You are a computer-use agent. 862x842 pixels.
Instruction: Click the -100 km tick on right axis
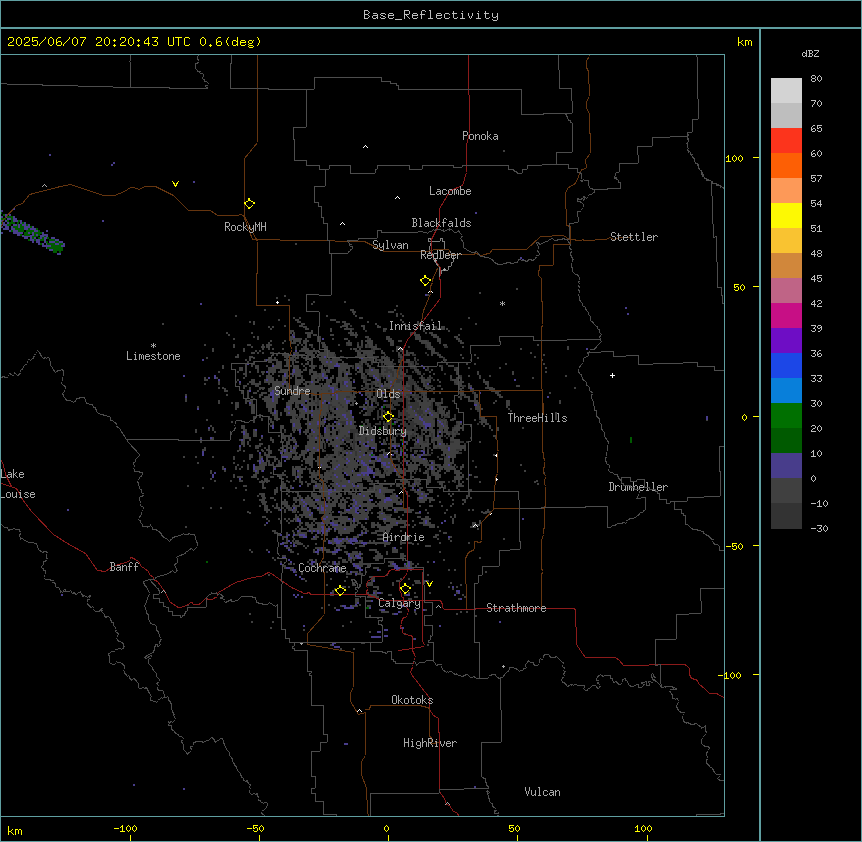[731, 675]
